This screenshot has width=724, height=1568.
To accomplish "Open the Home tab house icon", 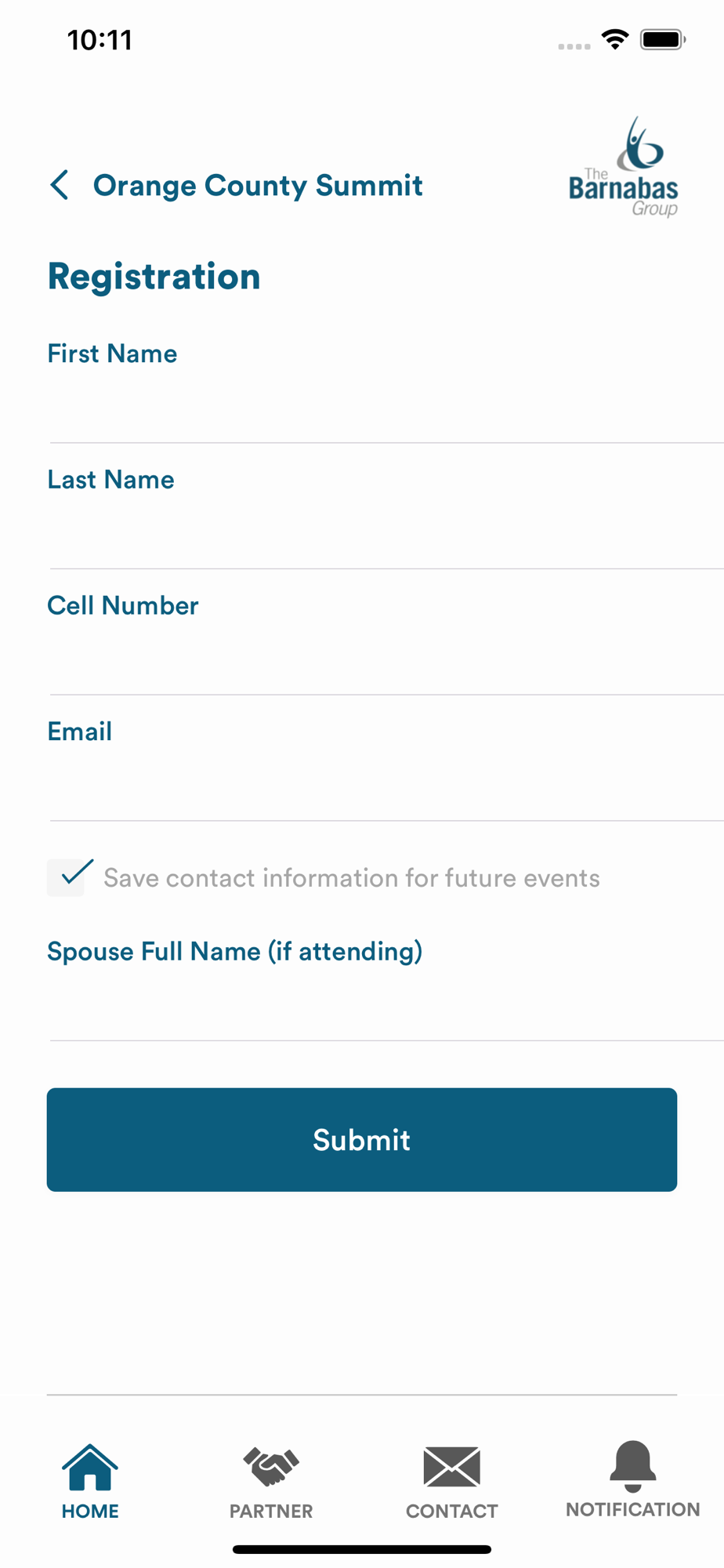I will click(90, 1467).
